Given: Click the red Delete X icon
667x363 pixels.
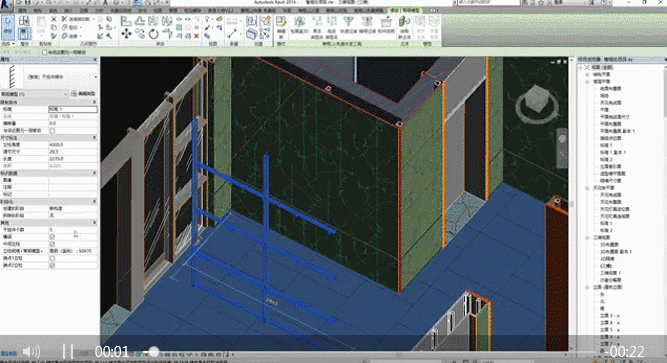Looking at the screenshot, I should tap(197, 36).
